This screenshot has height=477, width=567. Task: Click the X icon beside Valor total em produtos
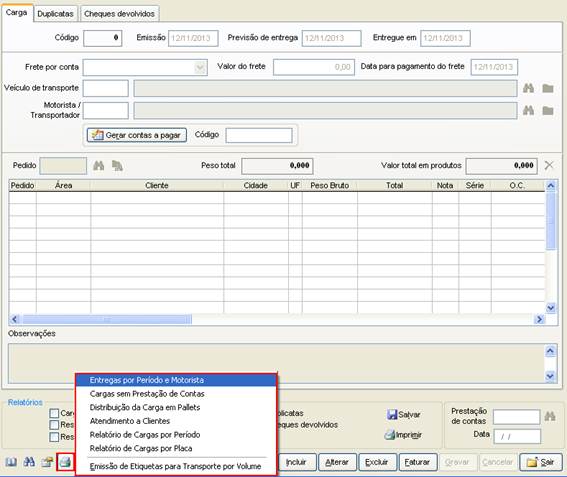(x=549, y=165)
